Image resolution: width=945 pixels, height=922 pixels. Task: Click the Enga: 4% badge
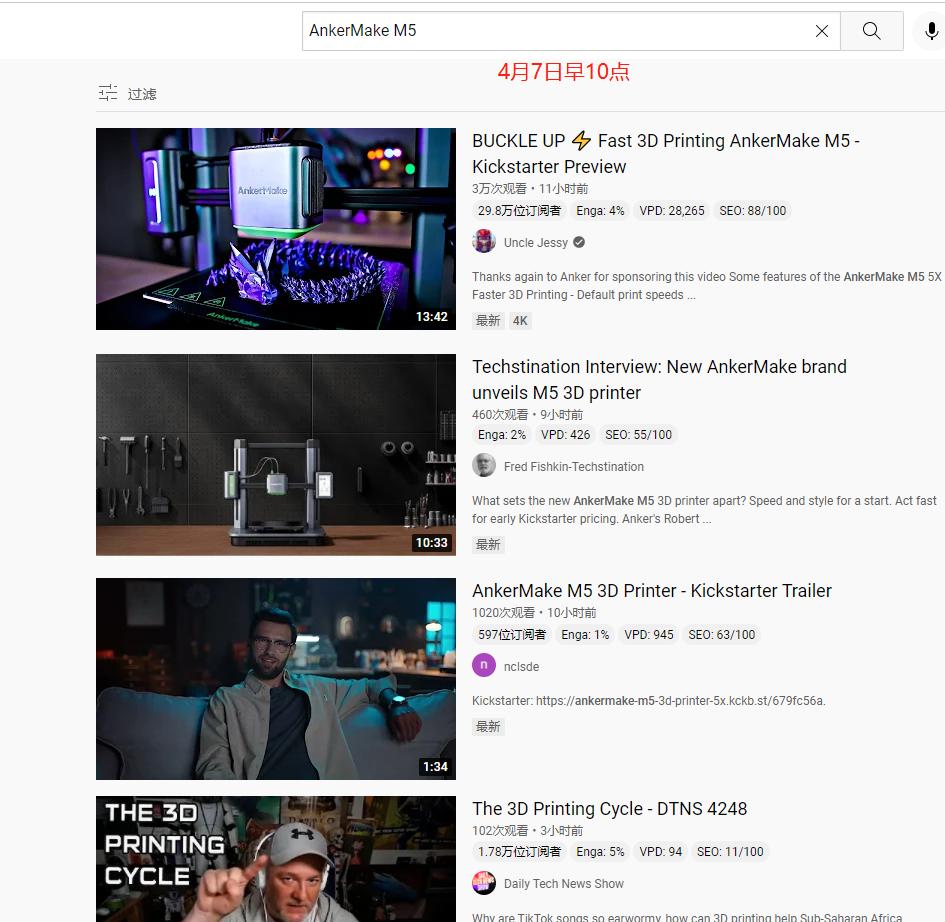[x=600, y=210]
